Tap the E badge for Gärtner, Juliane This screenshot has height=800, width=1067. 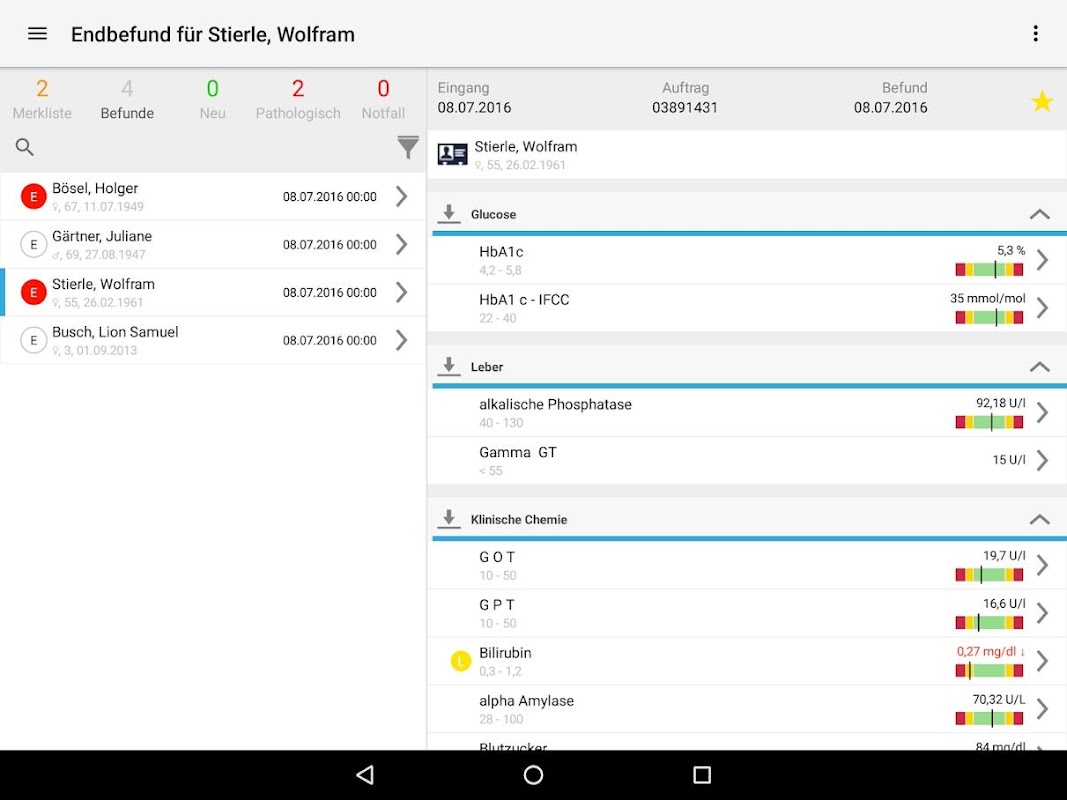pos(33,244)
